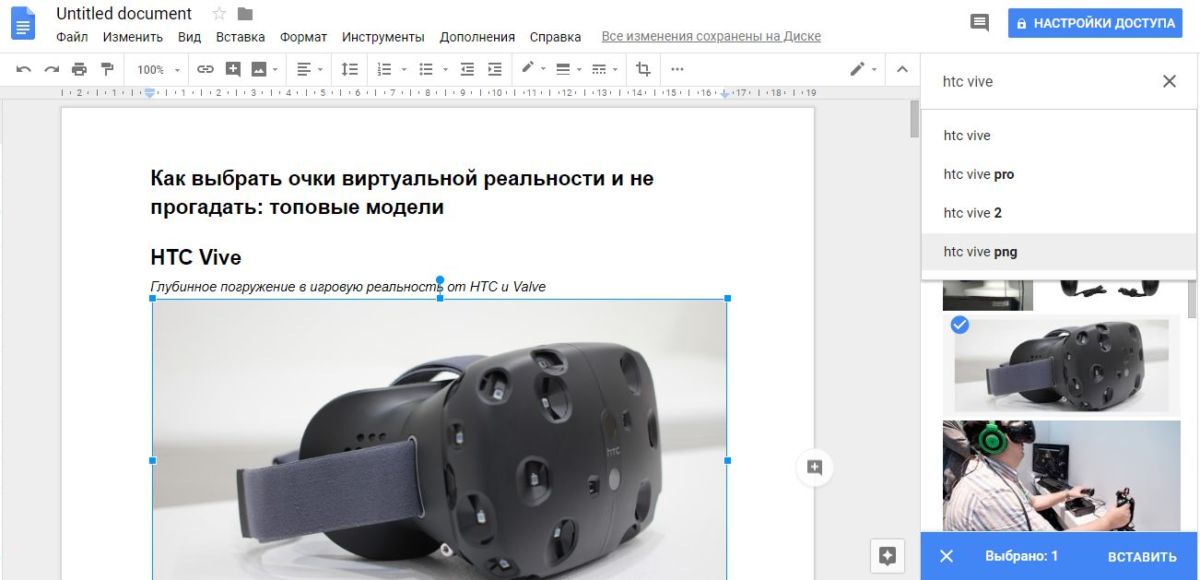The width and height of the screenshot is (1200, 580).
Task: Open the Google Docs home icon
Action: point(23,24)
